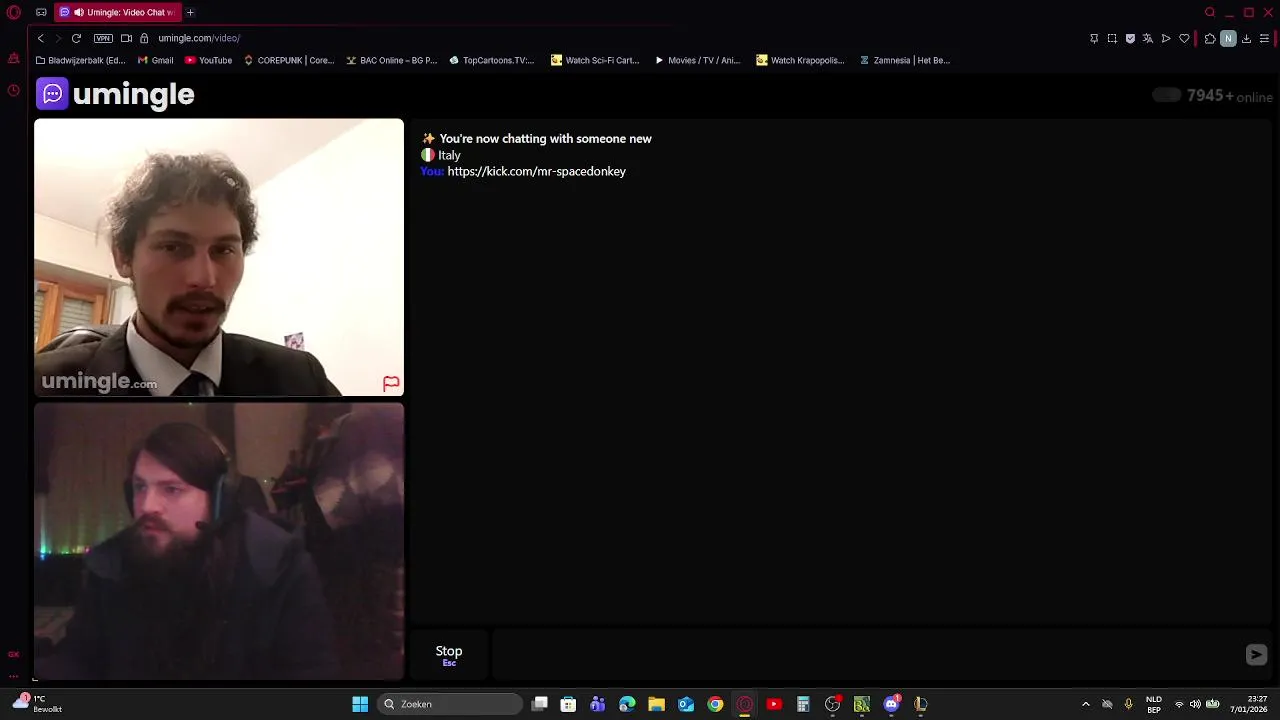Go forward to the next page
Image resolution: width=1280 pixels, height=720 pixels.
click(58, 38)
